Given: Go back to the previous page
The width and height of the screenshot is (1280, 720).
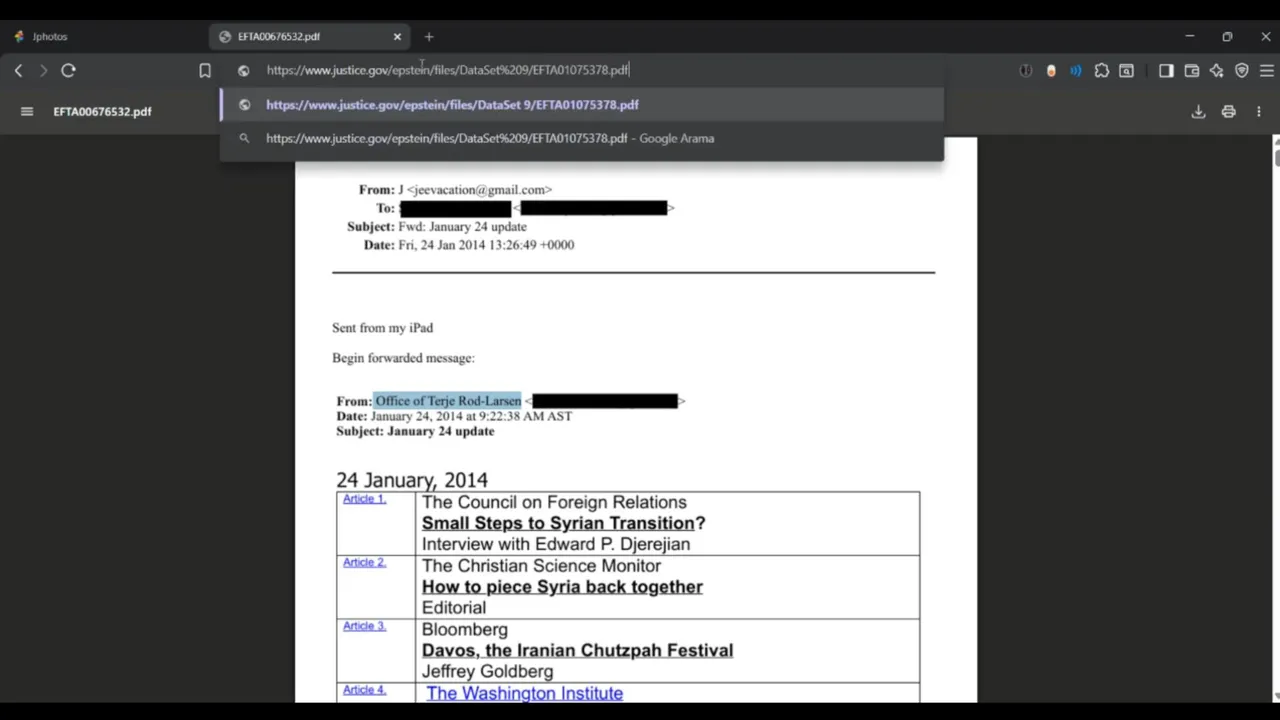Looking at the screenshot, I should point(18,70).
